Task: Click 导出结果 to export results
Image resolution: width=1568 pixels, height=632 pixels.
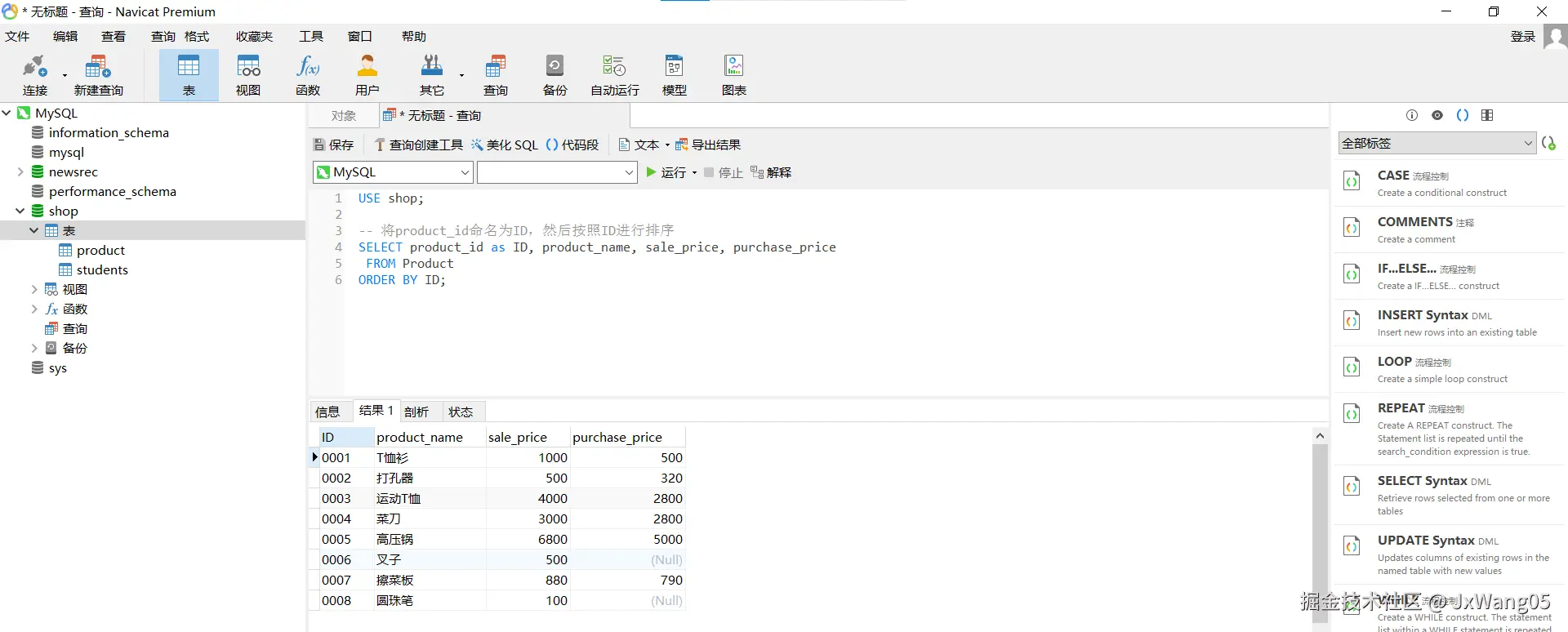Action: point(708,145)
